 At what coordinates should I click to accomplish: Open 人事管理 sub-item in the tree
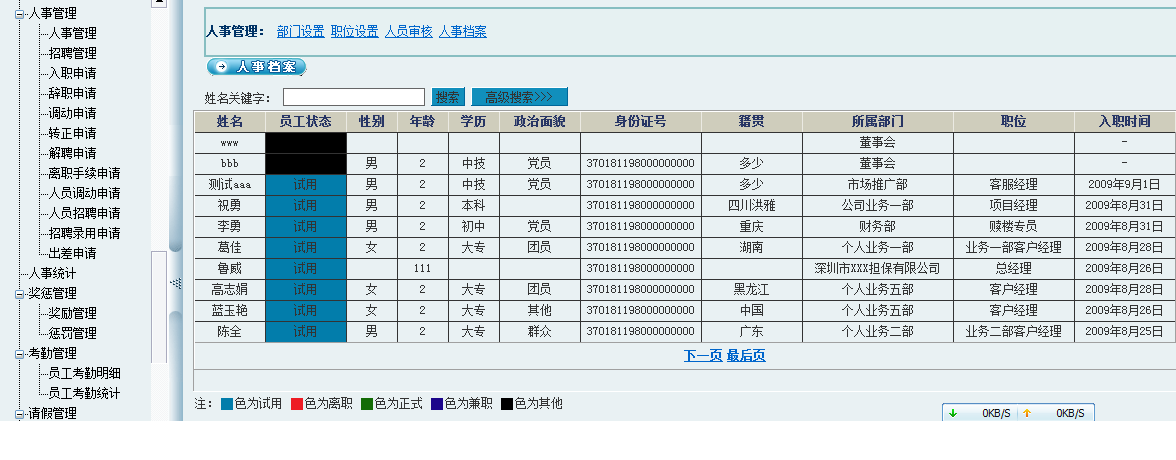[x=73, y=33]
